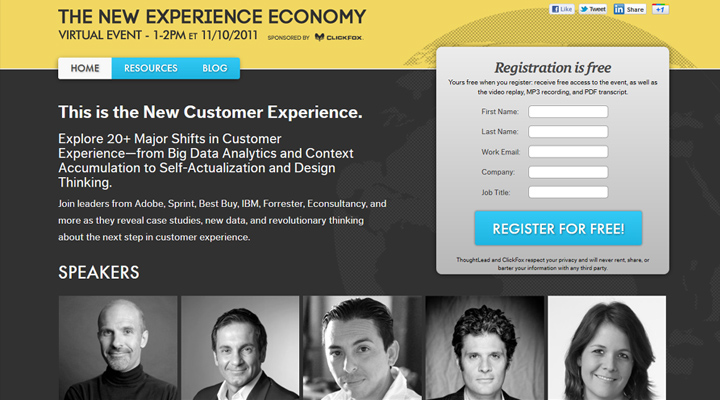Viewport: 720px width, 400px height.
Task: Click the Twitter Tweet button
Action: pos(593,9)
